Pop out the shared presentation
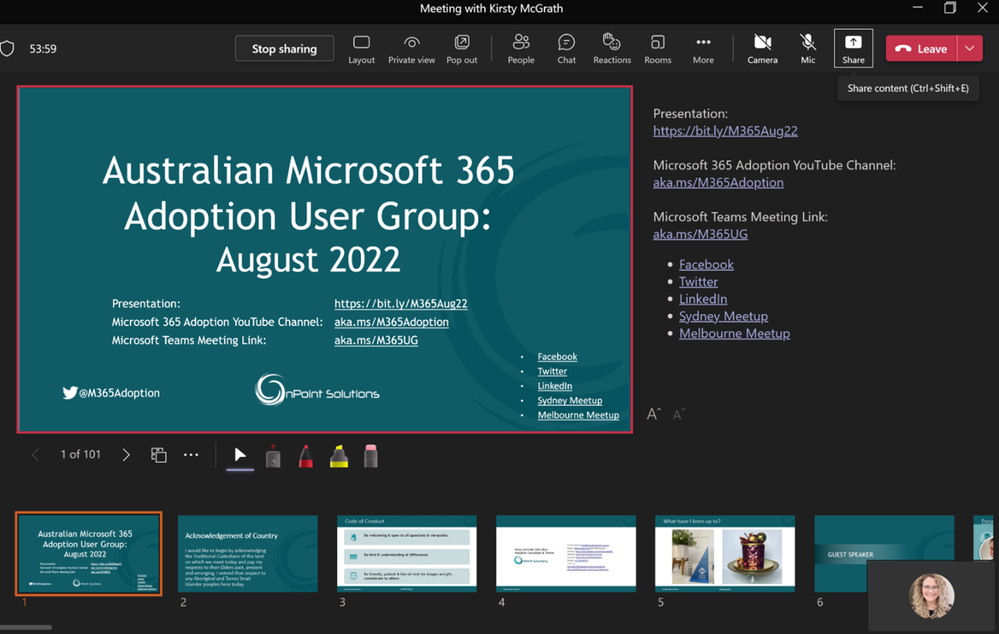999x634 pixels. coord(461,49)
